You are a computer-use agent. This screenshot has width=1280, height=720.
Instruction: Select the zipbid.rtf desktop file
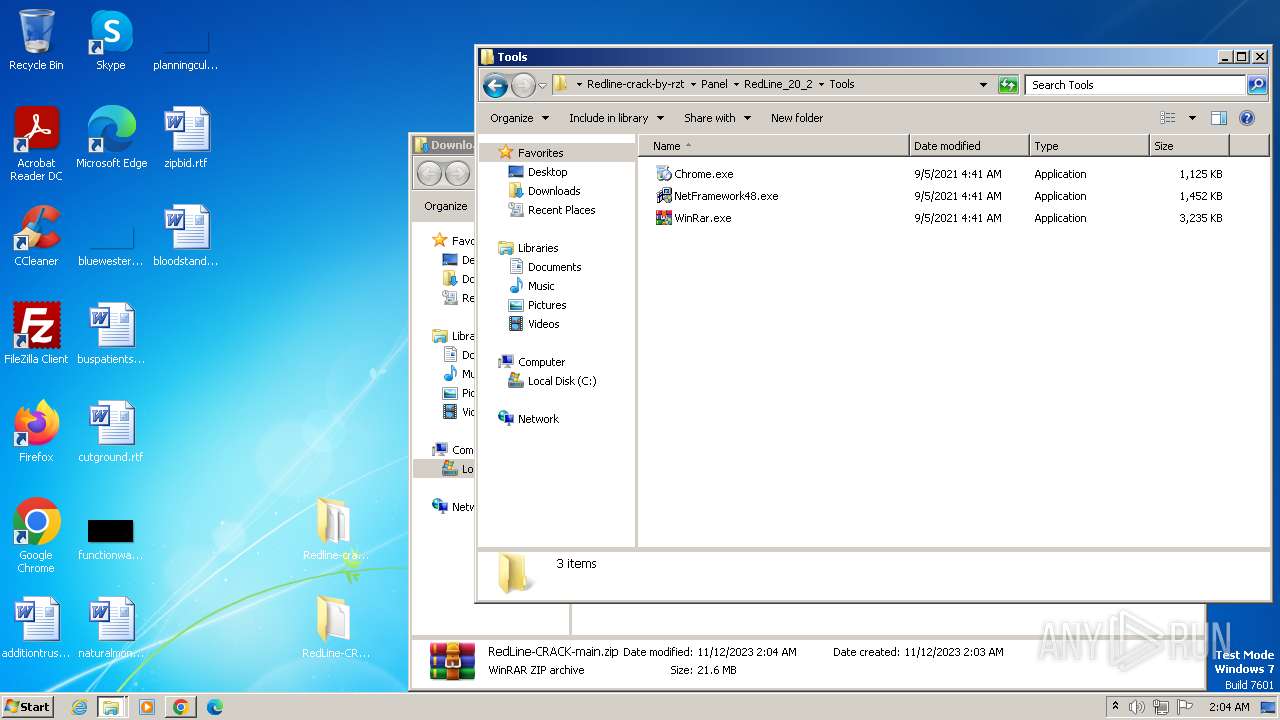click(x=186, y=138)
